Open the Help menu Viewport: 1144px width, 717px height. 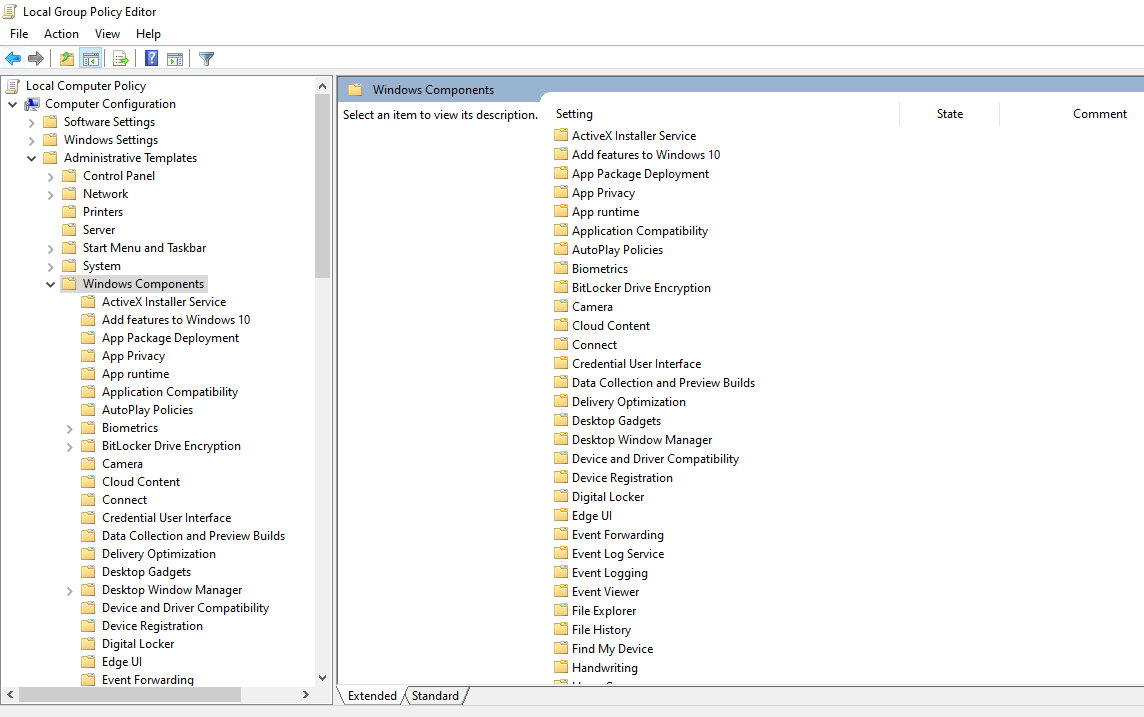148,34
